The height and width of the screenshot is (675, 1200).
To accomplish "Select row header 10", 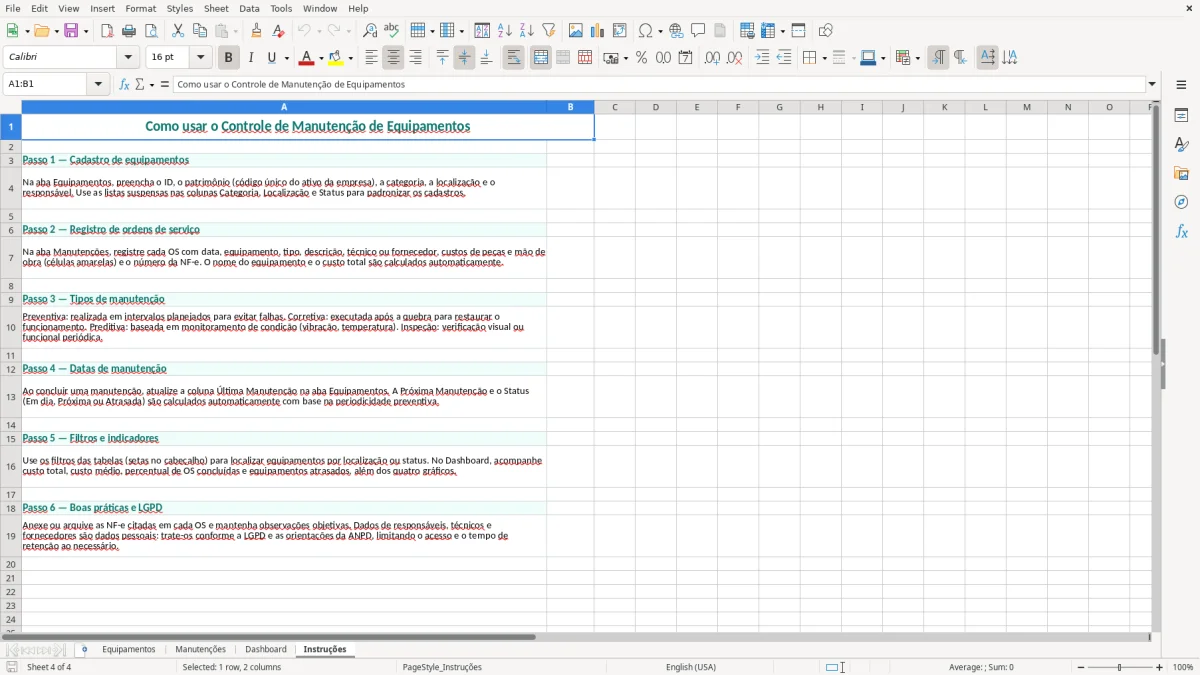I will point(11,327).
